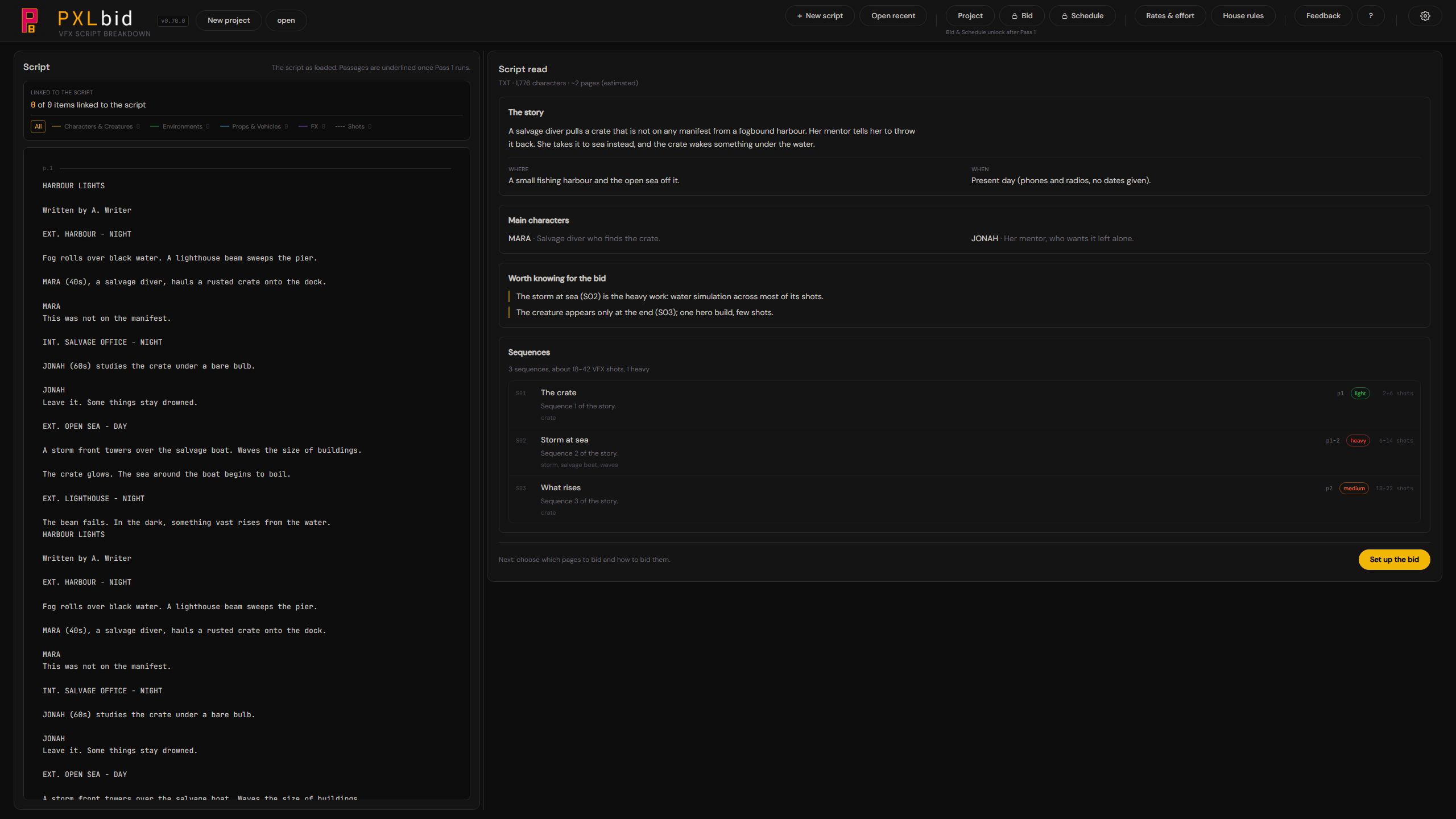1456x819 pixels.
Task: Click the '2-6 shots' estimate
Action: pos(1397,394)
